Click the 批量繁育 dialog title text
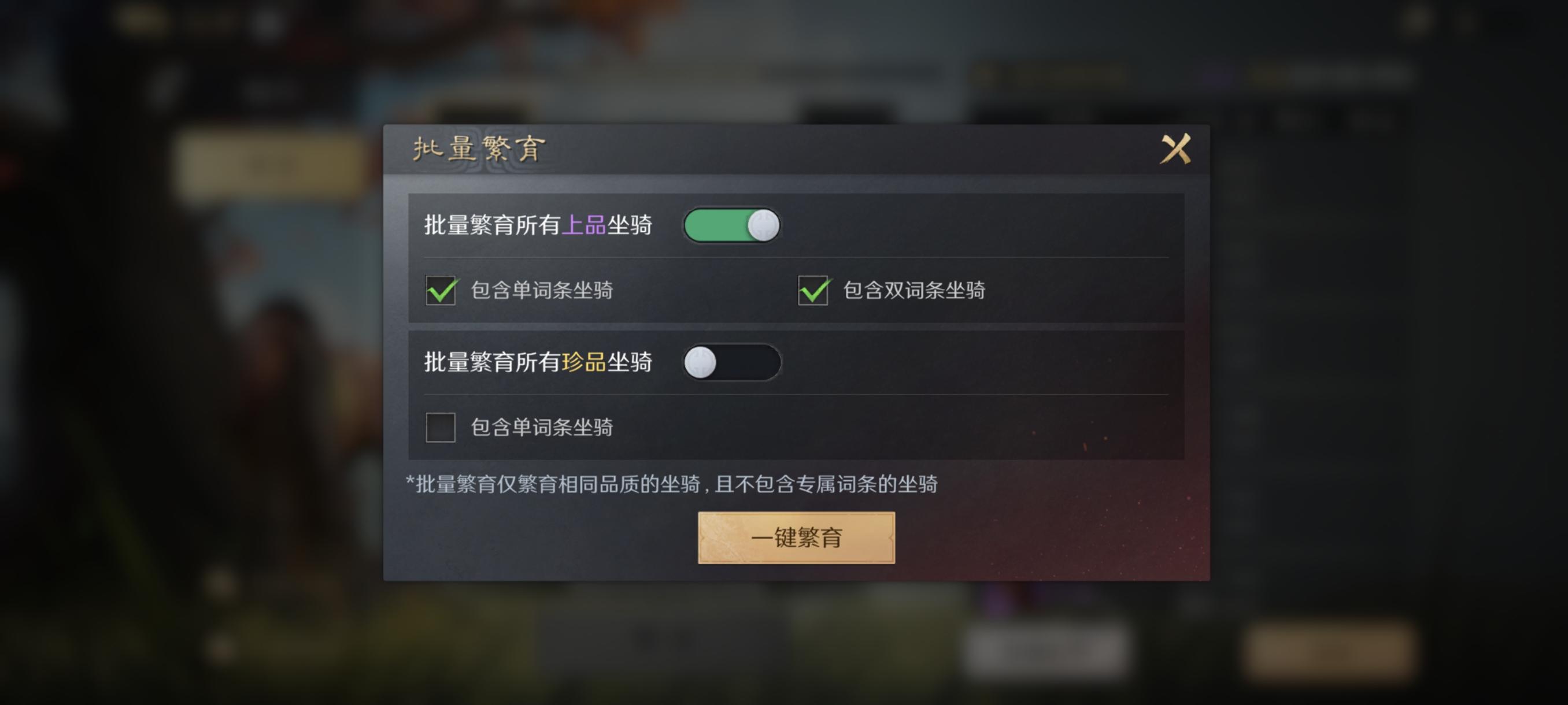The image size is (1568, 705). 480,149
